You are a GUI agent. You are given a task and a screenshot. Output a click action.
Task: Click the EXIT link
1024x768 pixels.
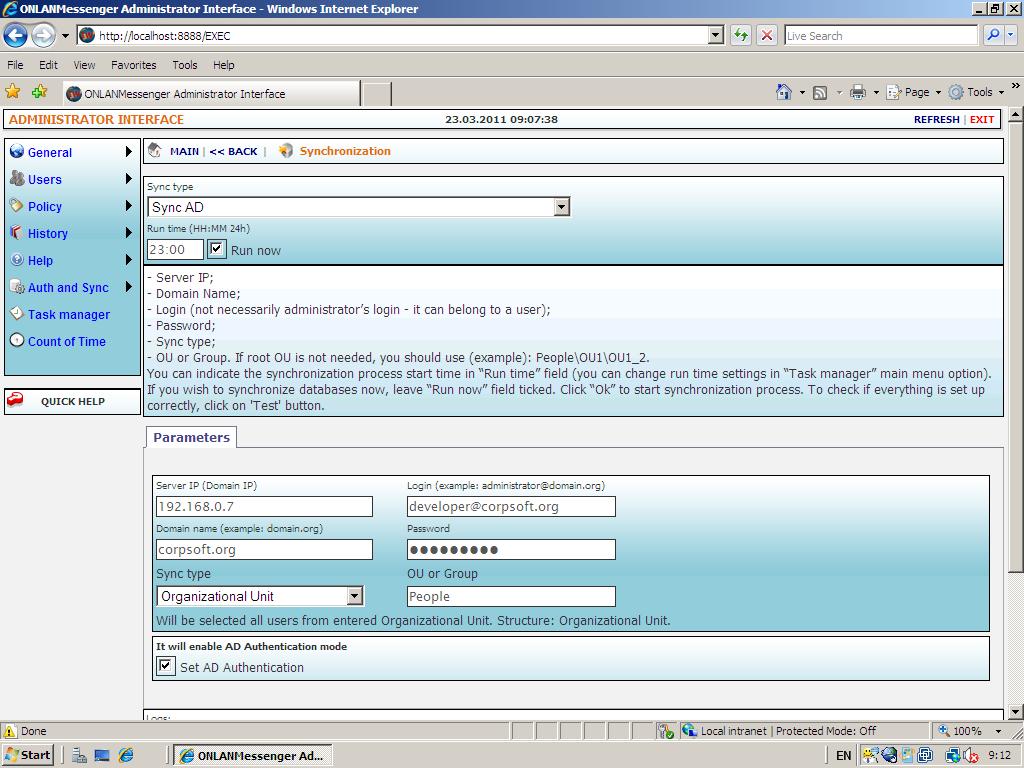pos(982,119)
